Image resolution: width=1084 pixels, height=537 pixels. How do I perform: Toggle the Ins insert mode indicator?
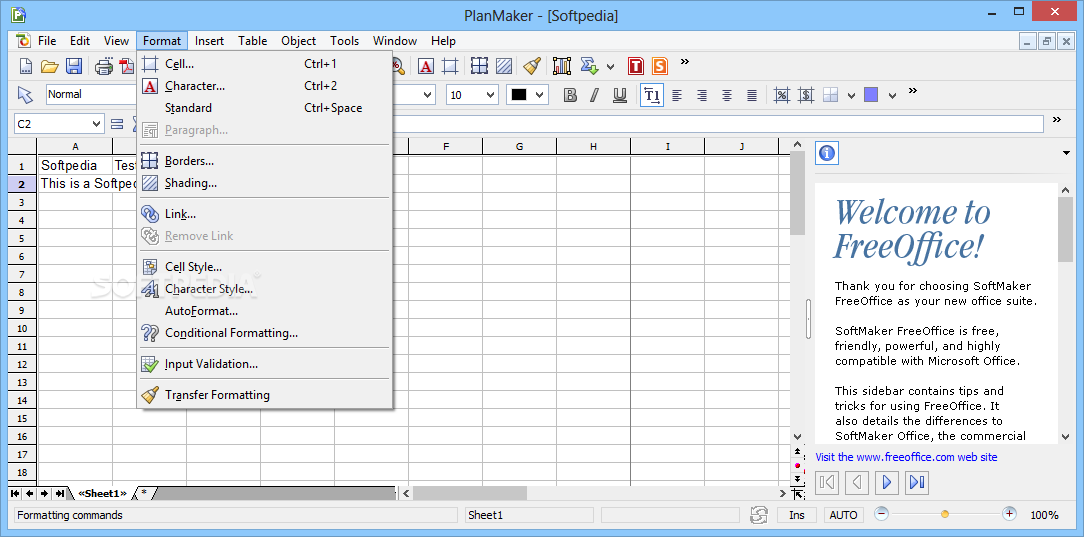[x=797, y=515]
